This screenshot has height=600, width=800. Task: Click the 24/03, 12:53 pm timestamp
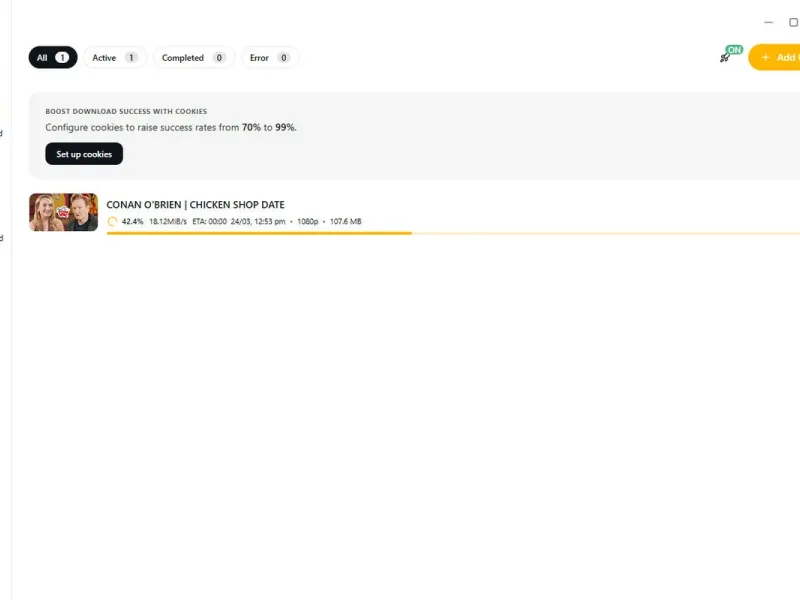(258, 221)
